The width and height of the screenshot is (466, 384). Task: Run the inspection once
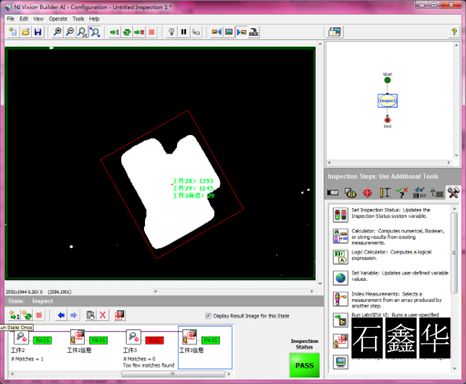115,32
